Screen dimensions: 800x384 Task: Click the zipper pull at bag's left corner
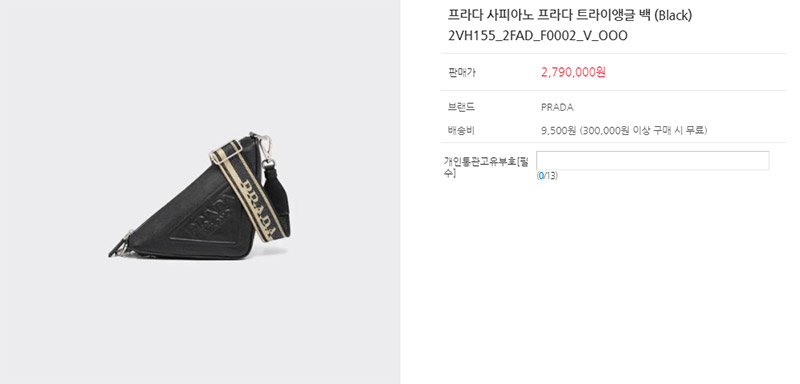click(x=119, y=246)
